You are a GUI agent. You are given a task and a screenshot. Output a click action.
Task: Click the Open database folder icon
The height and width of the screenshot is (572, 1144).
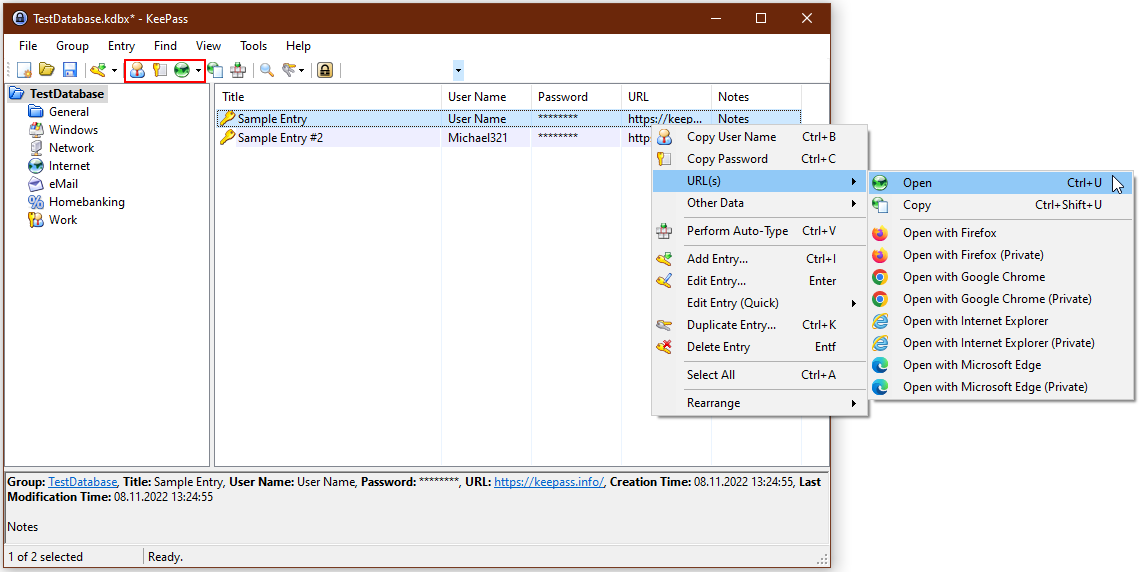coord(47,70)
